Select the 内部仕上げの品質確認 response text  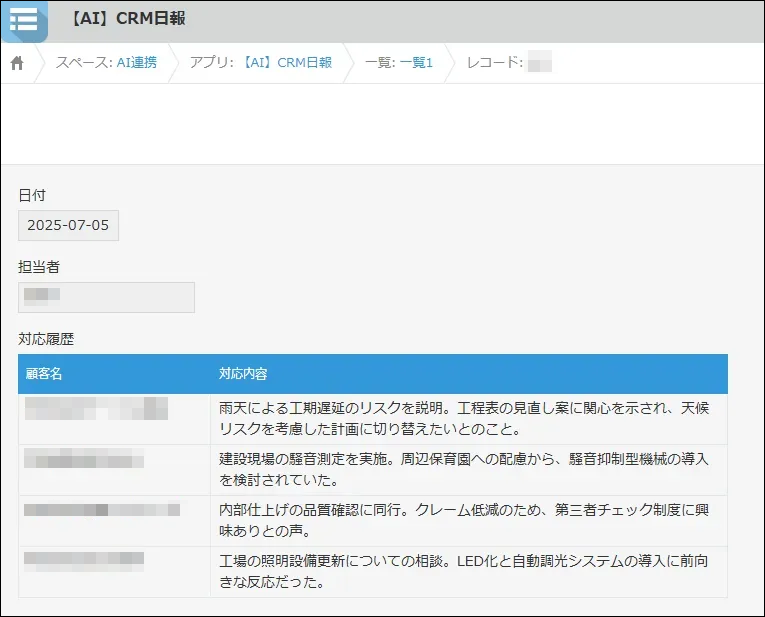pyautogui.click(x=463, y=520)
